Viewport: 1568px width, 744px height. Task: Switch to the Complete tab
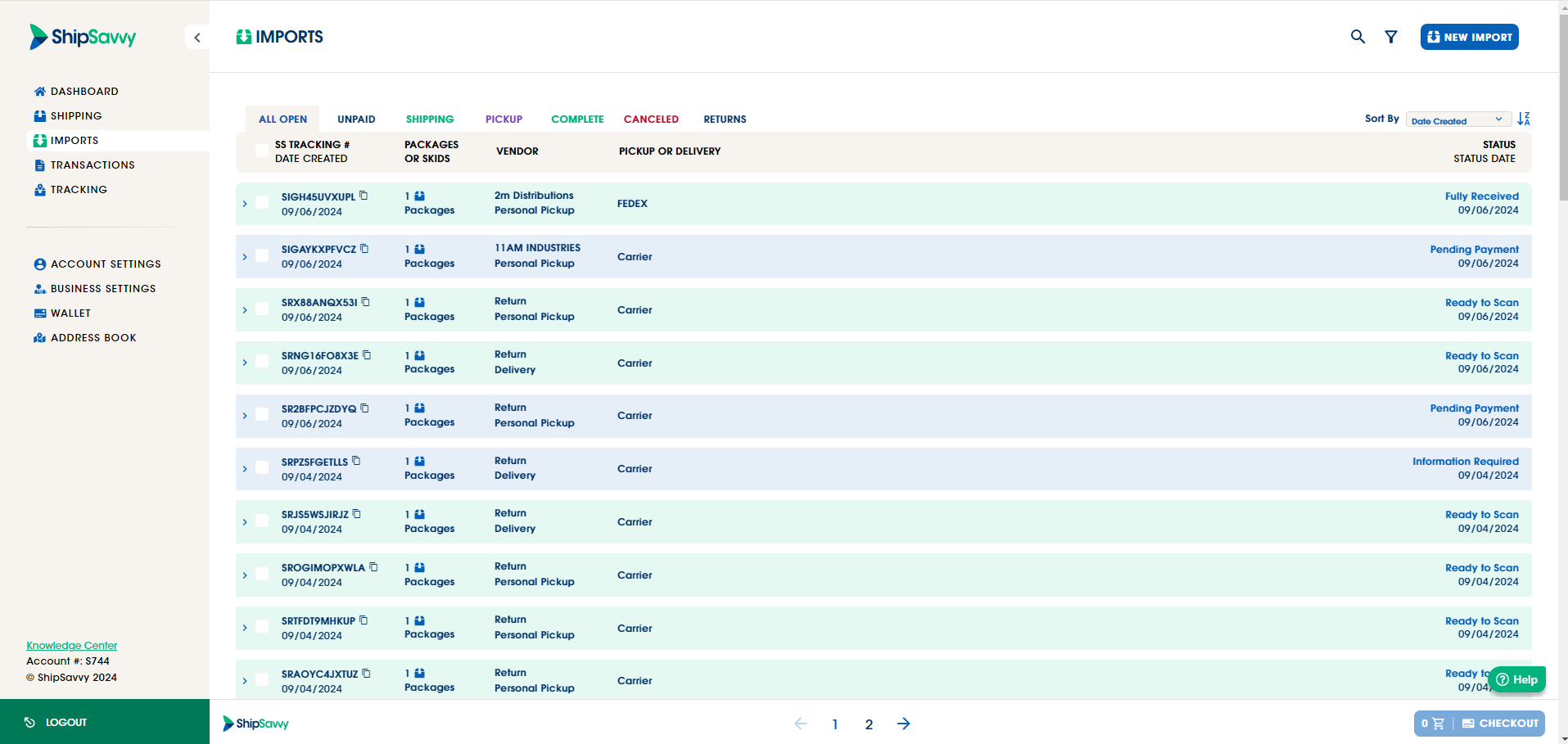coord(577,119)
